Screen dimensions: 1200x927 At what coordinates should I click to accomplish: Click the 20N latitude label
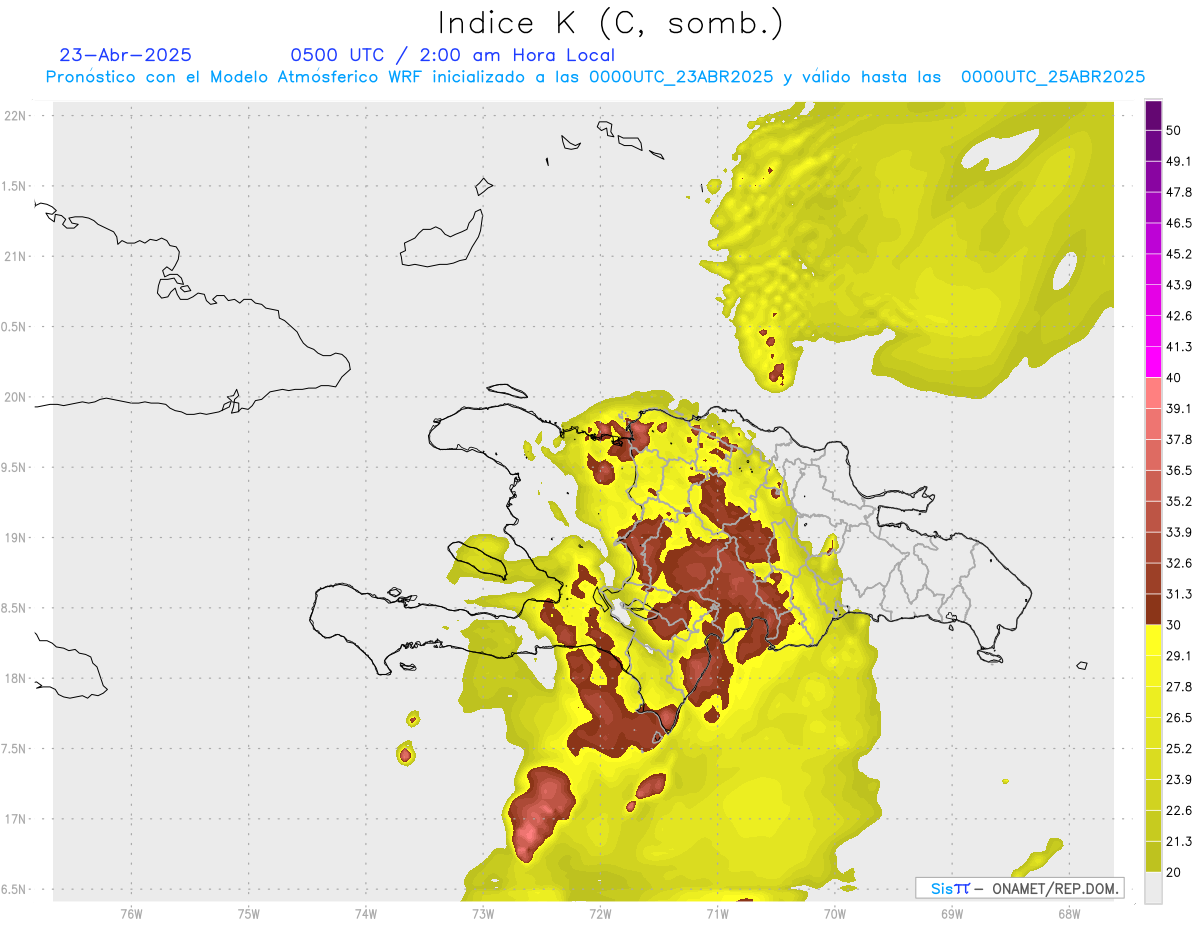tap(17, 397)
